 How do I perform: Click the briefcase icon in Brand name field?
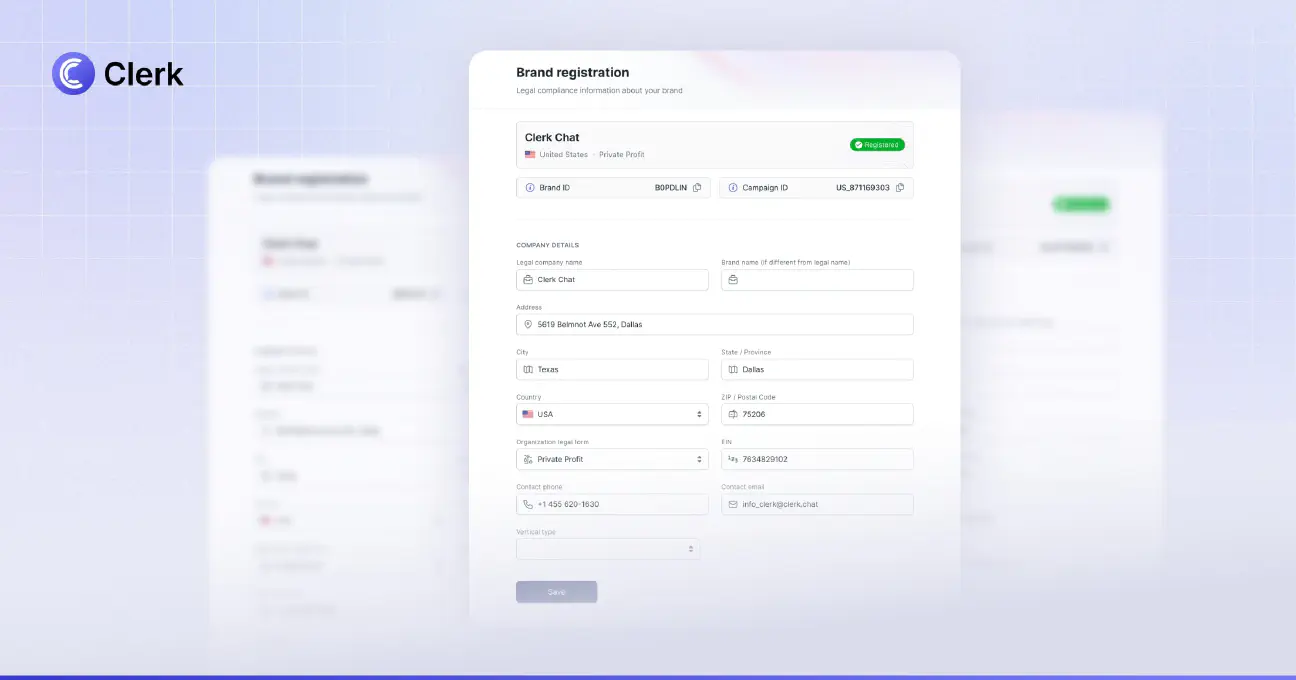[733, 280]
